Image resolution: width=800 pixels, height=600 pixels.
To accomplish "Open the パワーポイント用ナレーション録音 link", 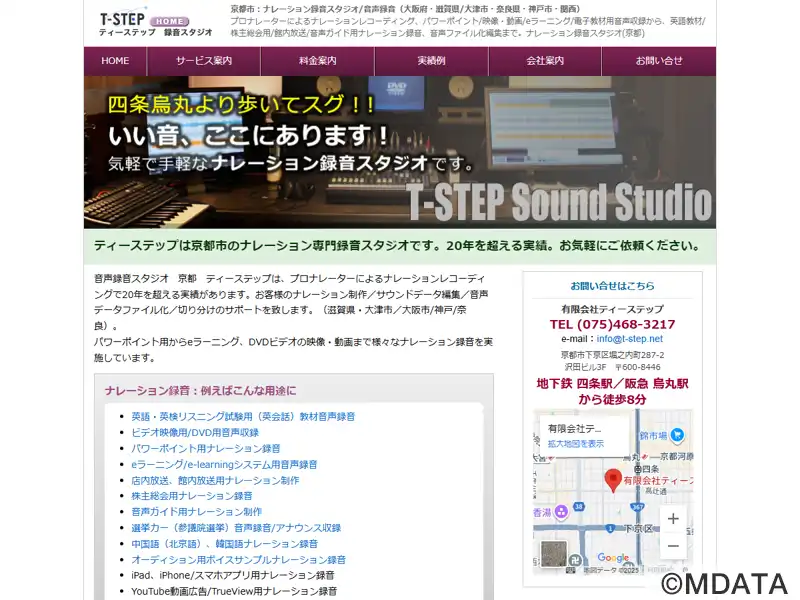I will [x=206, y=448].
